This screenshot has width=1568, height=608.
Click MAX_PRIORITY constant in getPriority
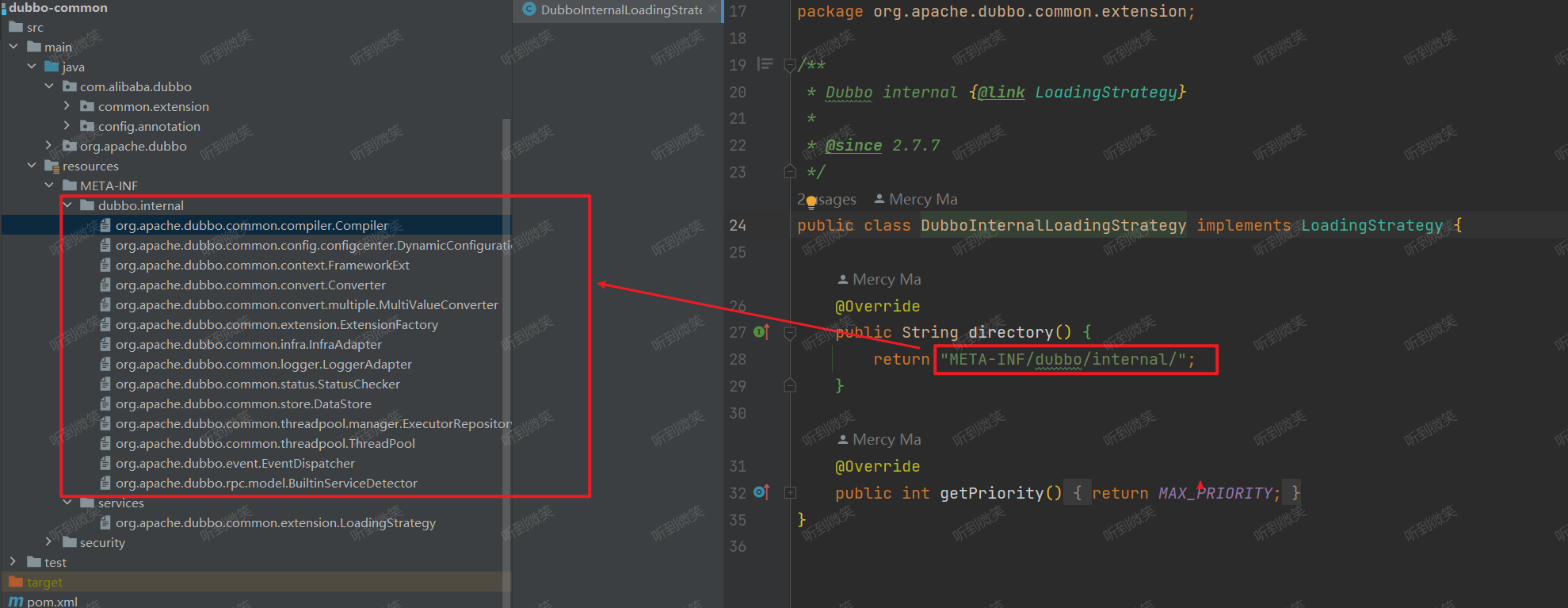click(1215, 493)
